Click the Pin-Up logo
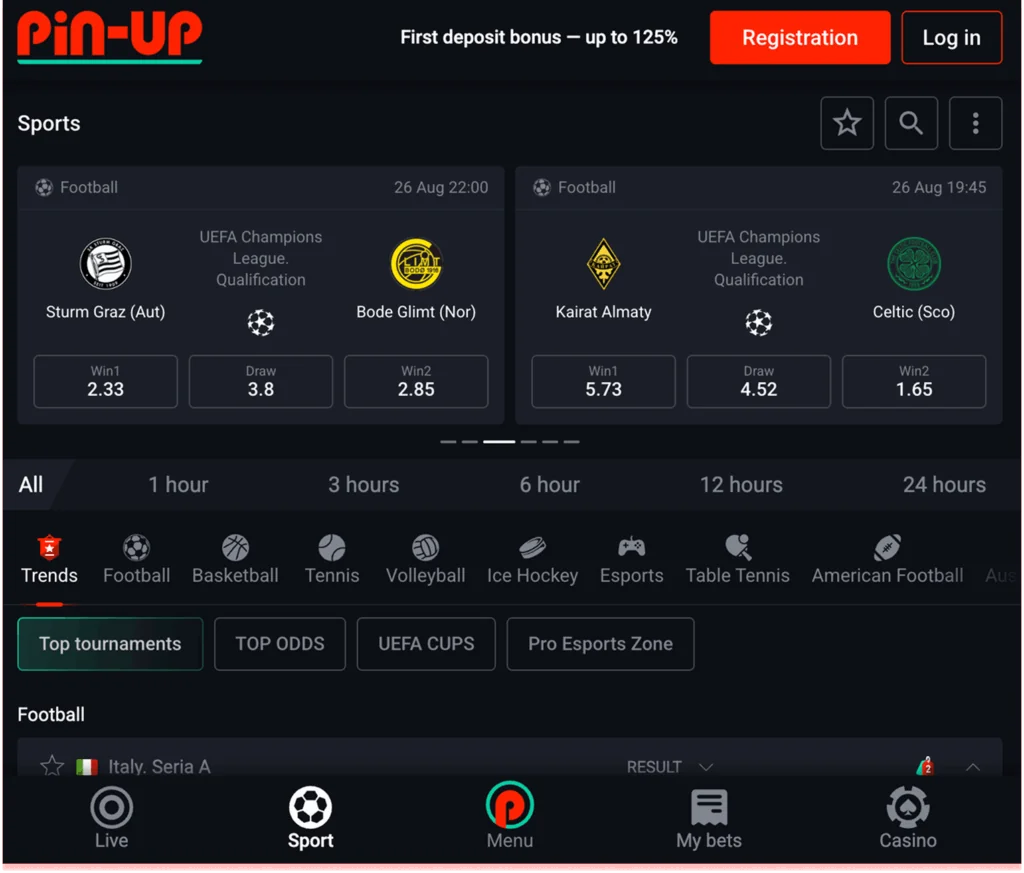This screenshot has width=1024, height=873. tap(110, 37)
